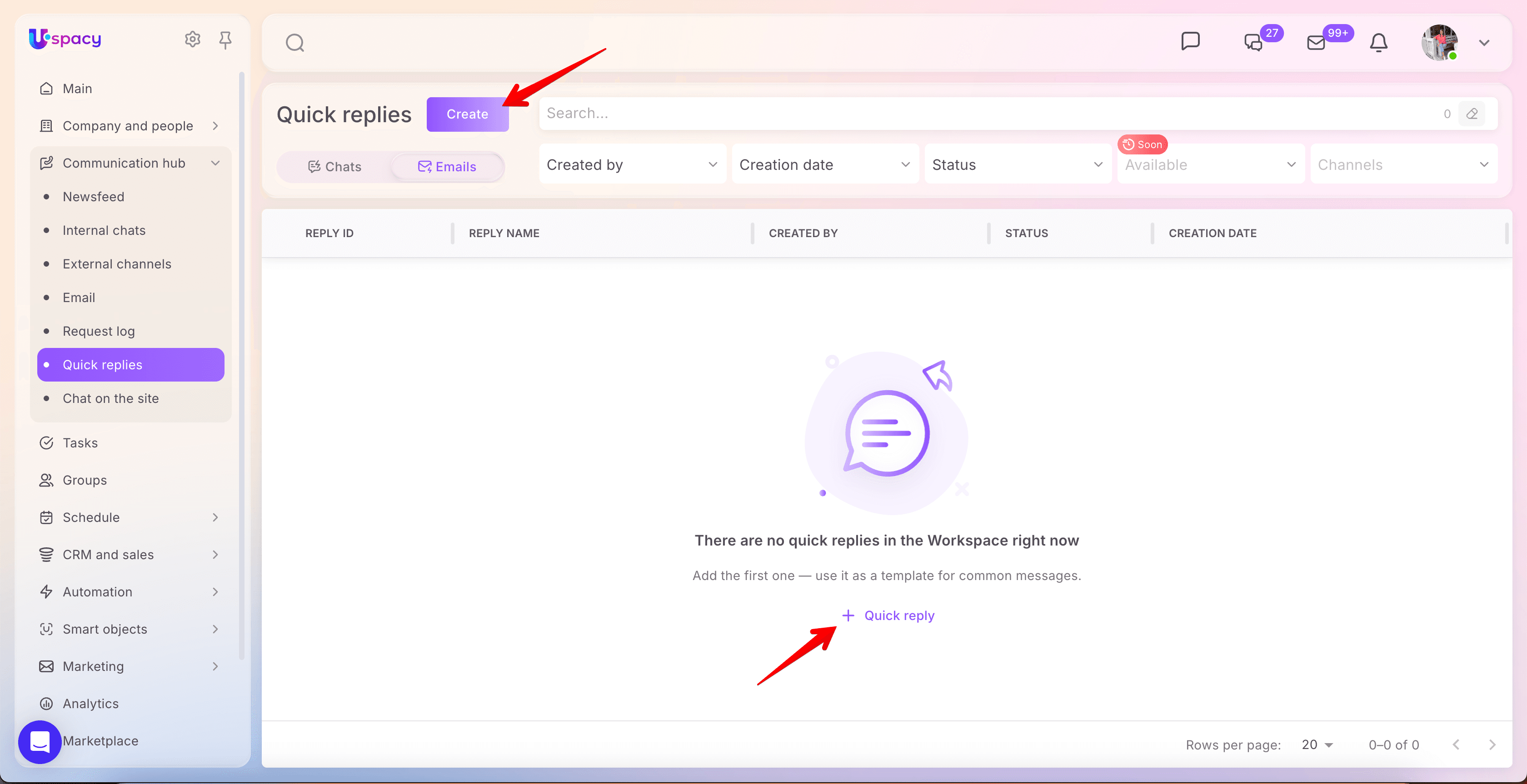The height and width of the screenshot is (784, 1527).
Task: Open external chats icon with 27 badge
Action: pyautogui.click(x=1253, y=43)
